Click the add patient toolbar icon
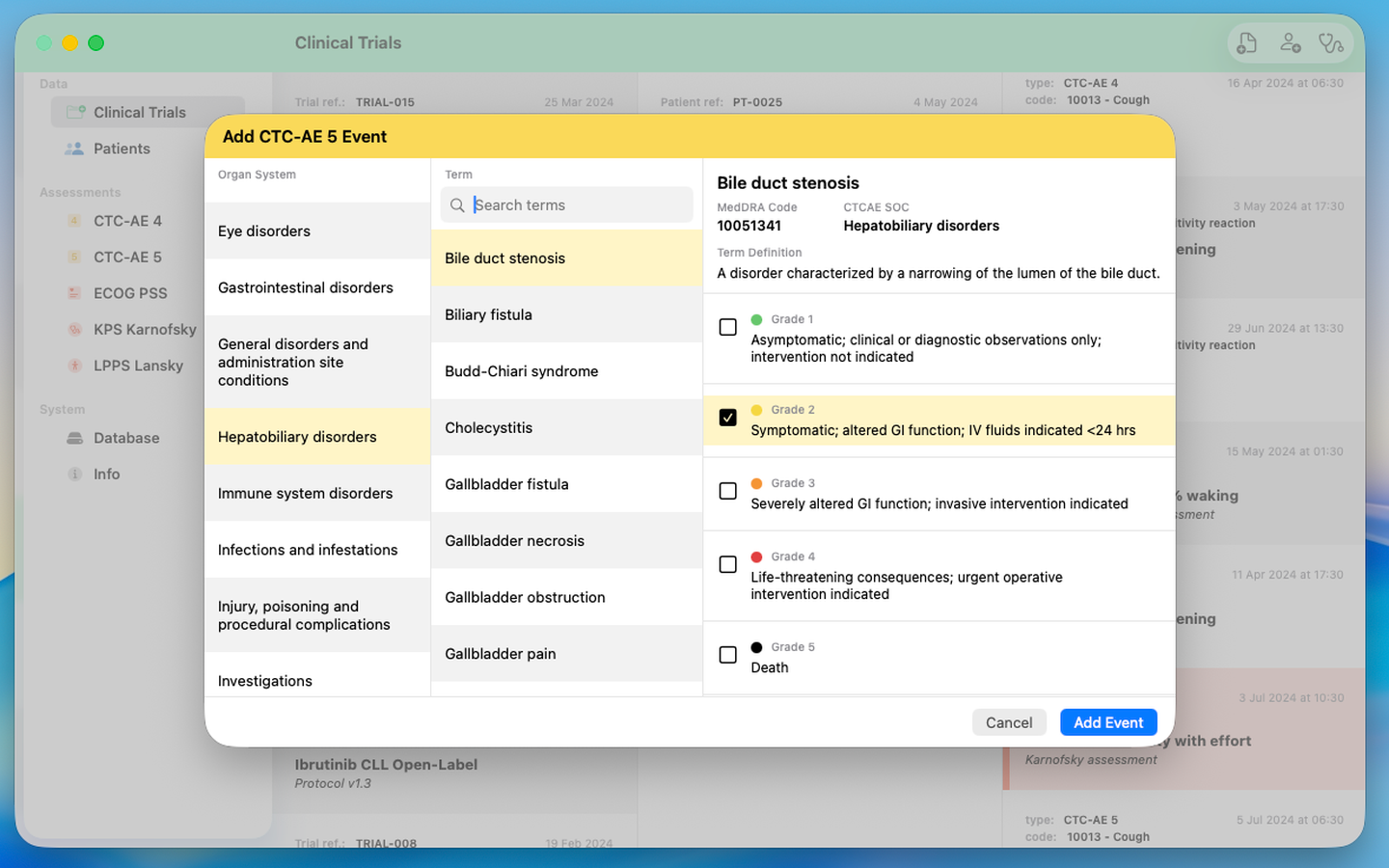The height and width of the screenshot is (868, 1389). (x=1290, y=42)
